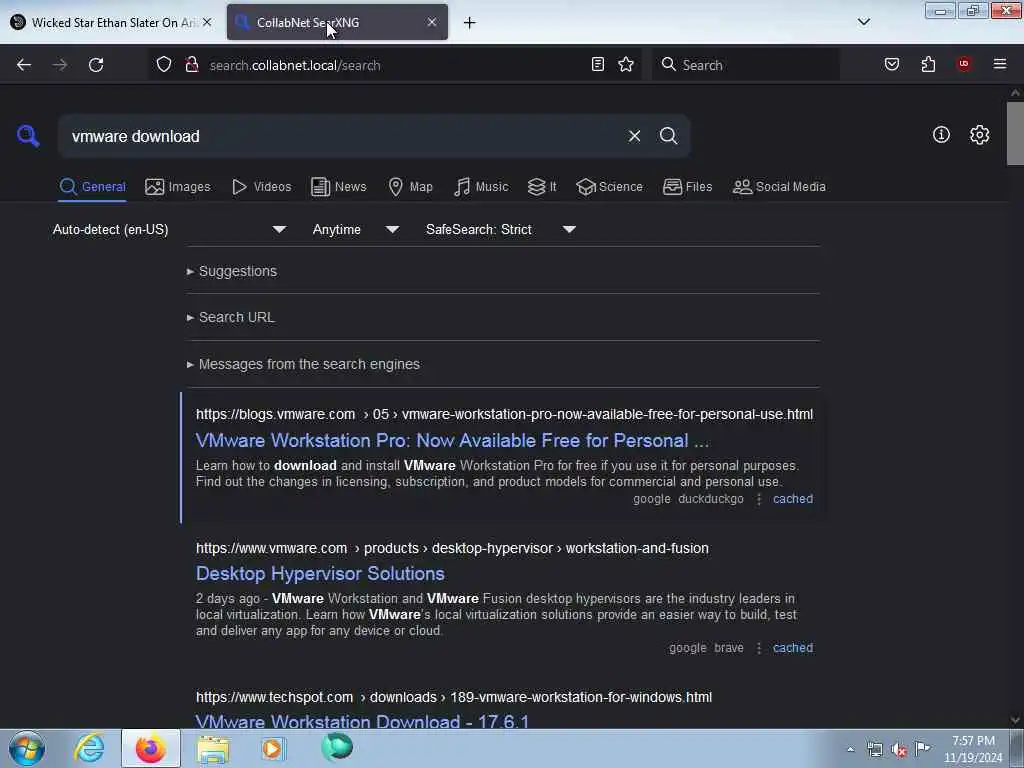Open the Pocket save icon
The height and width of the screenshot is (768, 1024).
(x=891, y=64)
